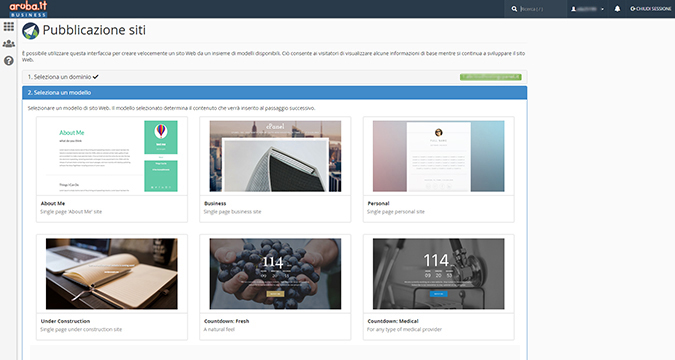This screenshot has width=675, height=360.
Task: Click the 'Business' template title
Action: coord(215,203)
